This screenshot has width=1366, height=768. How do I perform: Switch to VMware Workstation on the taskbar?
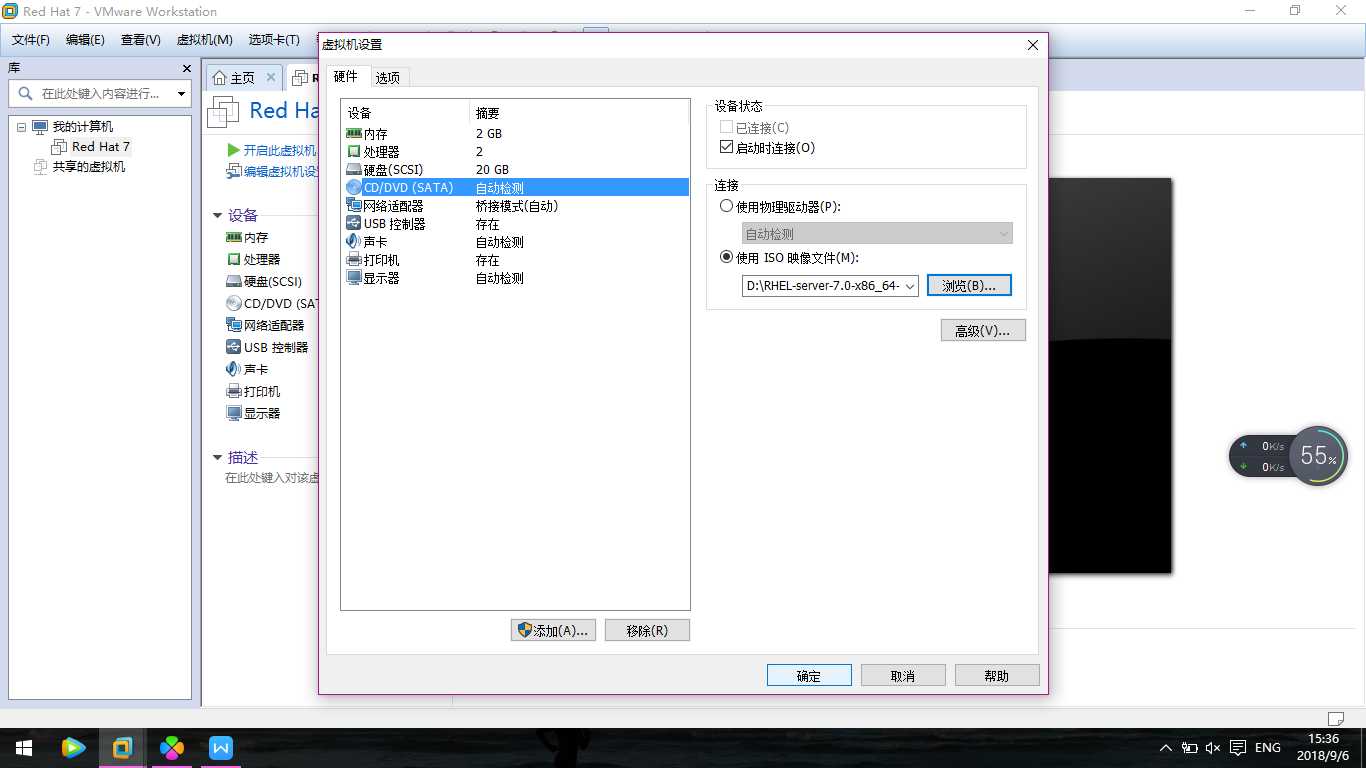(122, 747)
